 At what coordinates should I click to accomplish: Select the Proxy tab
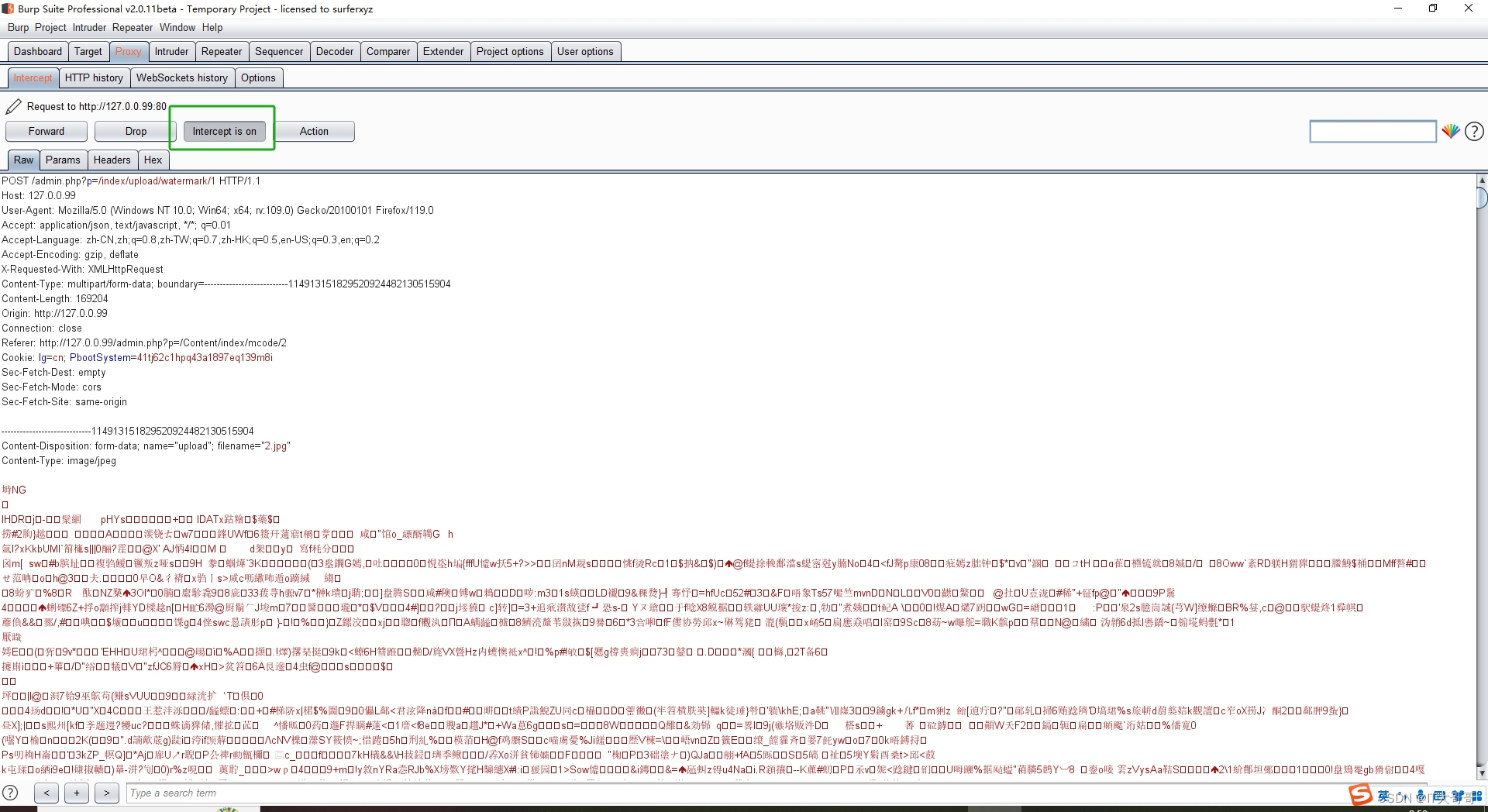(x=129, y=51)
